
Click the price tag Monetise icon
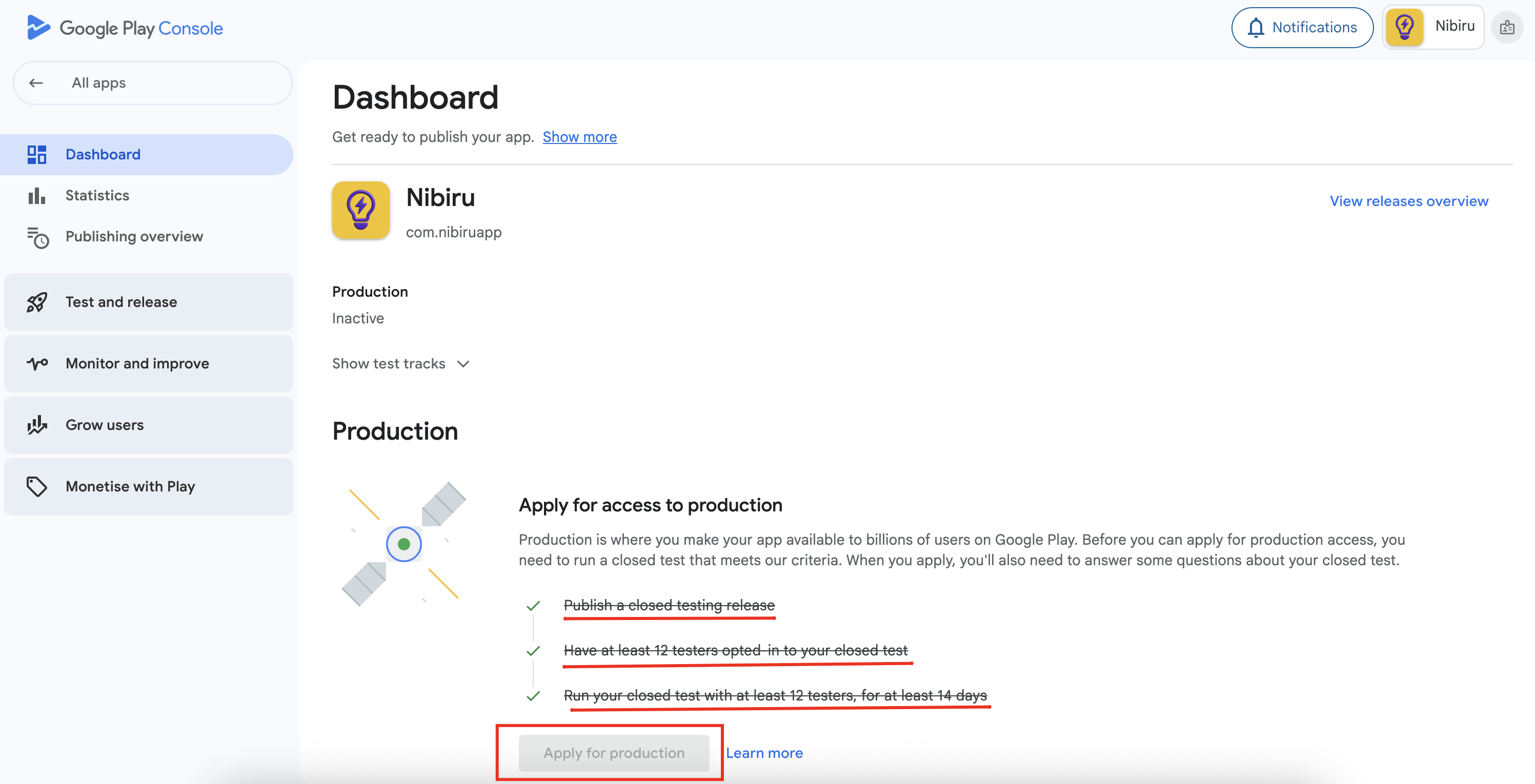tap(36, 487)
